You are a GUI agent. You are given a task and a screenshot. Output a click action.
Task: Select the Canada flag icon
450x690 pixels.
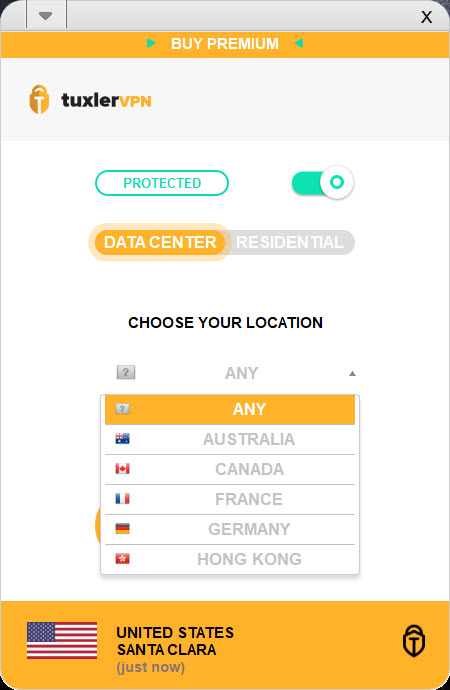pyautogui.click(x=122, y=469)
